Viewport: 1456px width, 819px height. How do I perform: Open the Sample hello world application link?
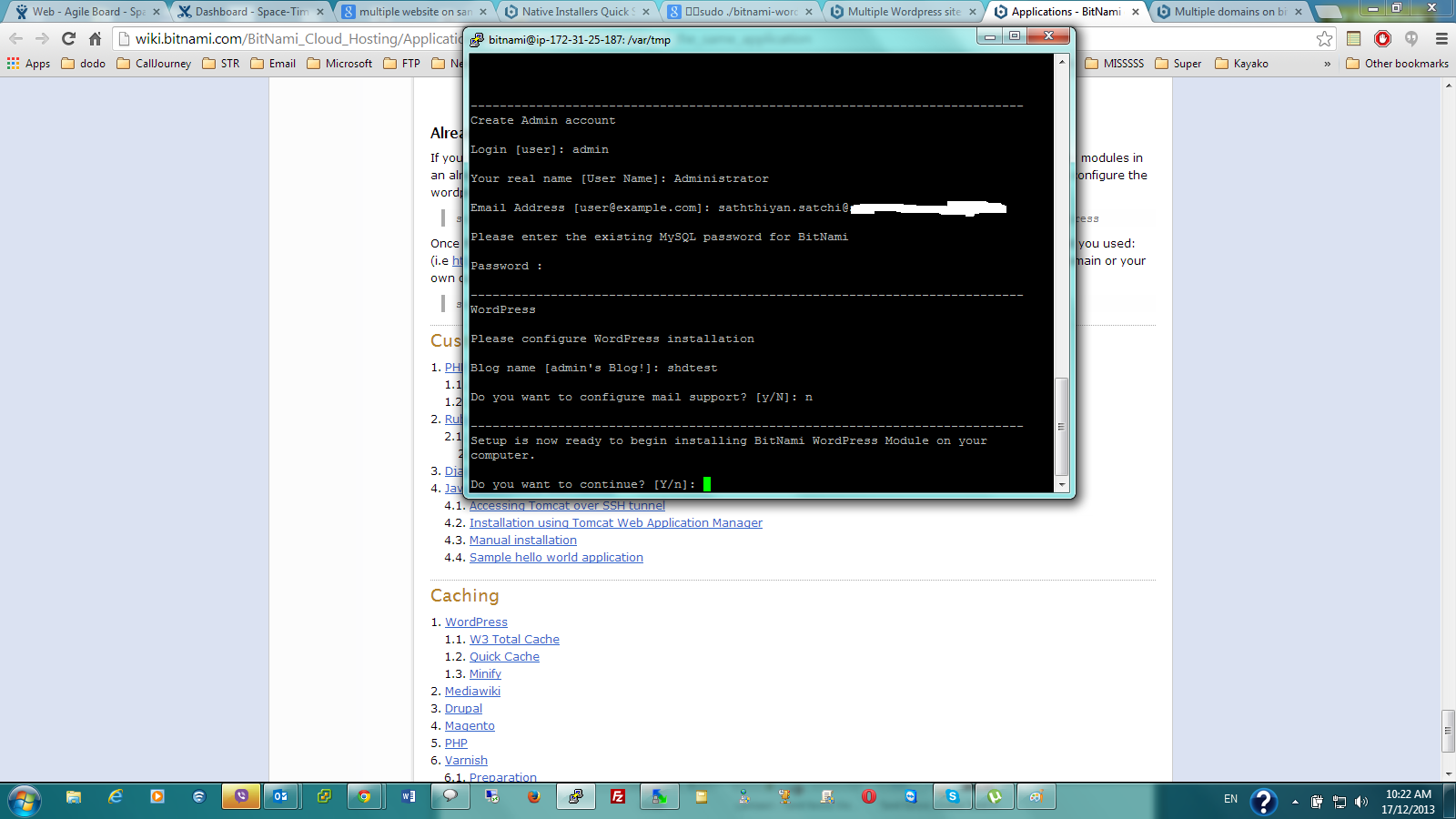coord(556,558)
